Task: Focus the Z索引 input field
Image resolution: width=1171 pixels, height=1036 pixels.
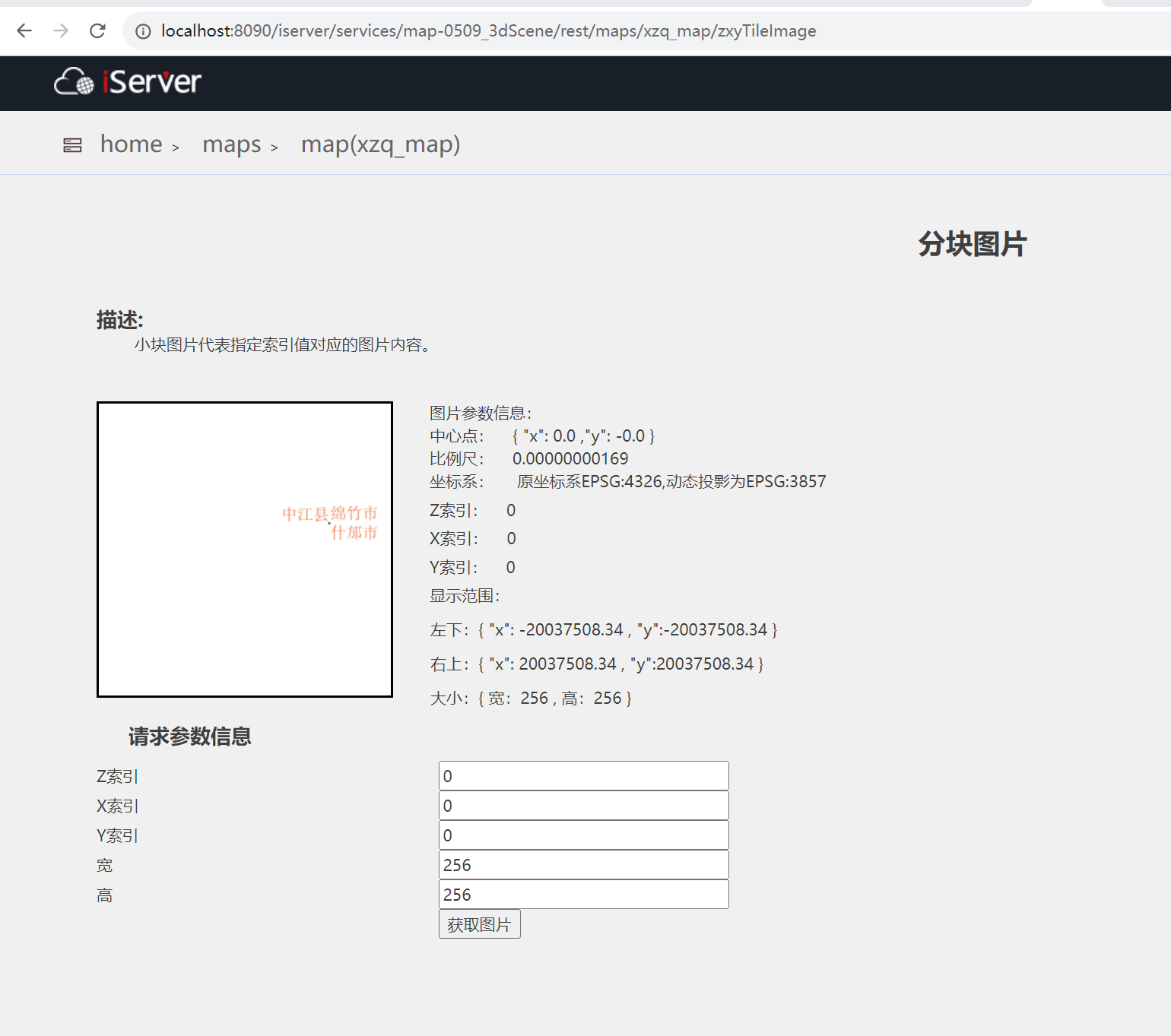Action: tap(583, 776)
